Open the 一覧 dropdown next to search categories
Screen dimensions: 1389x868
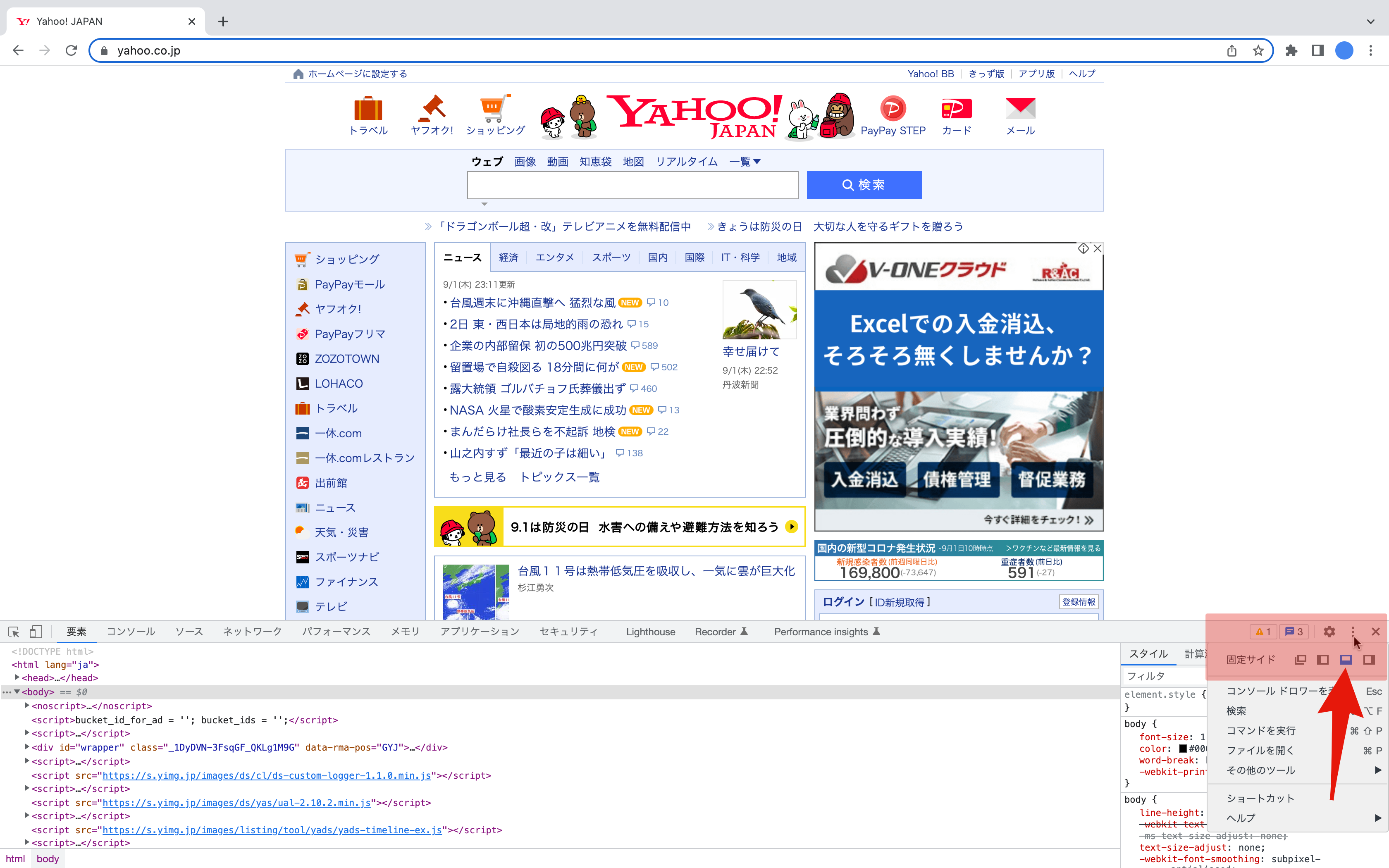745,161
